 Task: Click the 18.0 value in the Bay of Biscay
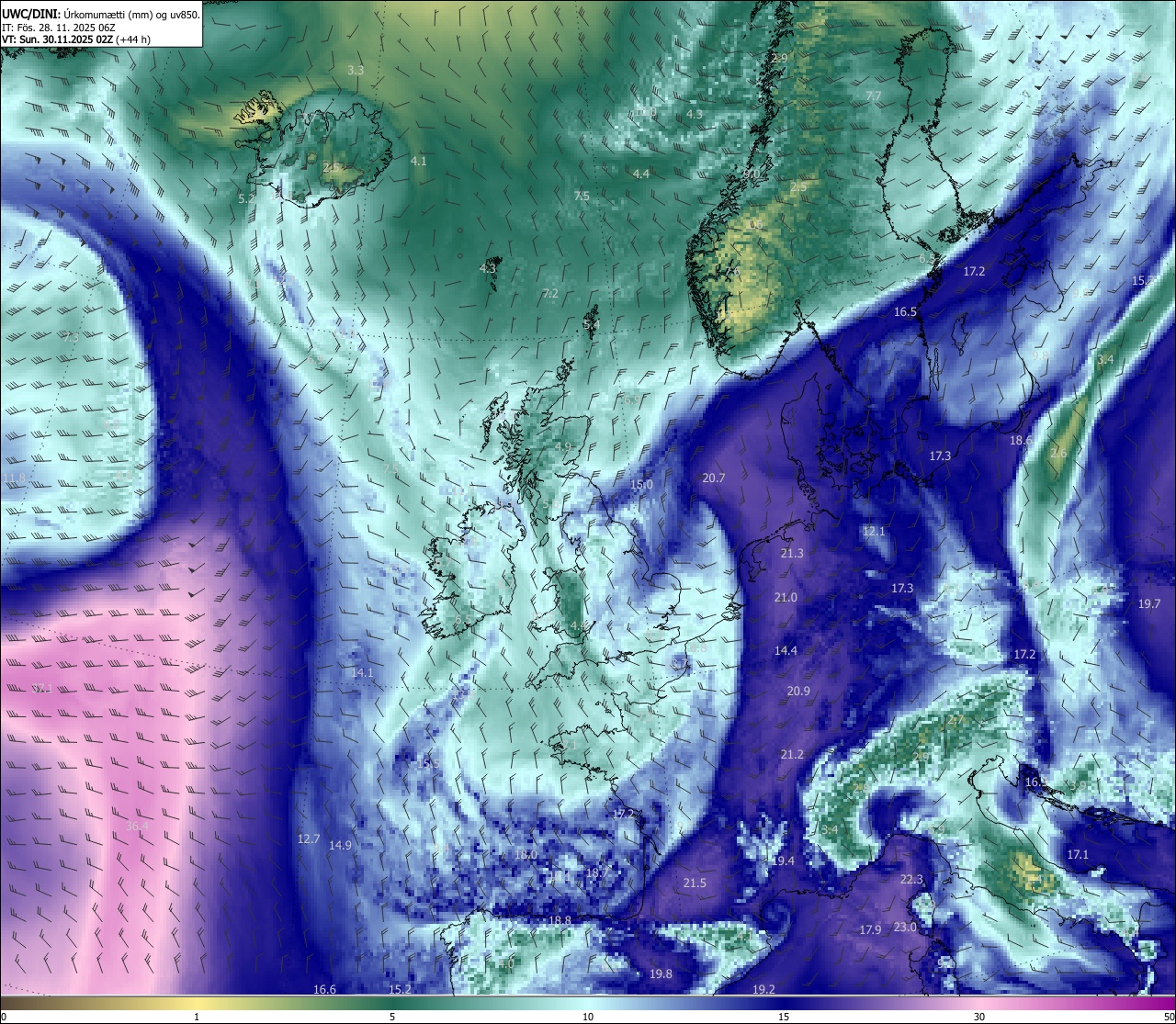(526, 855)
